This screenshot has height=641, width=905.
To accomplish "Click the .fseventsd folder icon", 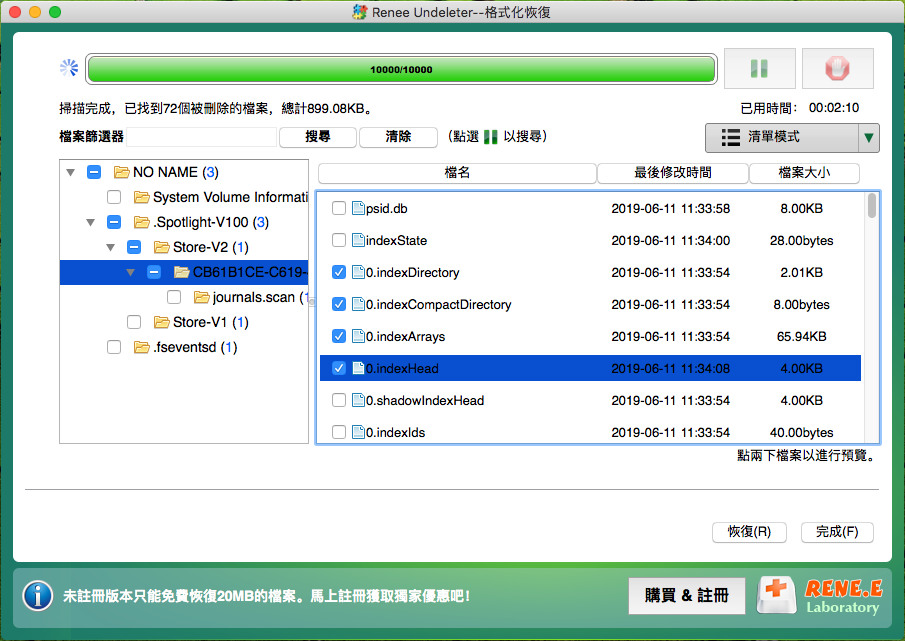I will (x=141, y=347).
